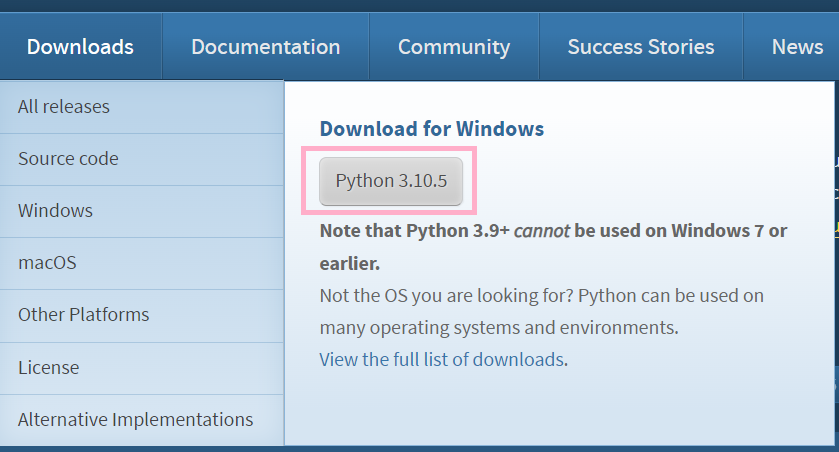The height and width of the screenshot is (452, 839).
Task: Follow the View the full list of downloads link
Action: 442,359
